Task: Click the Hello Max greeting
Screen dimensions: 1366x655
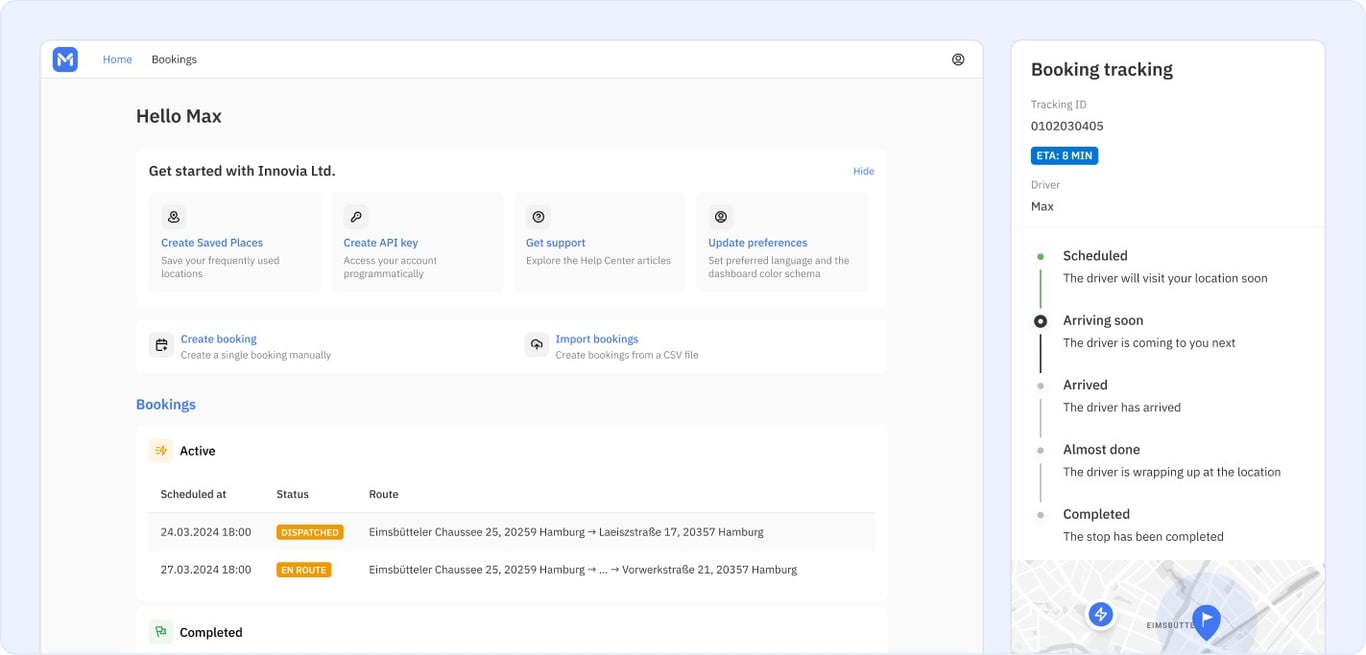Action: pyautogui.click(x=179, y=116)
